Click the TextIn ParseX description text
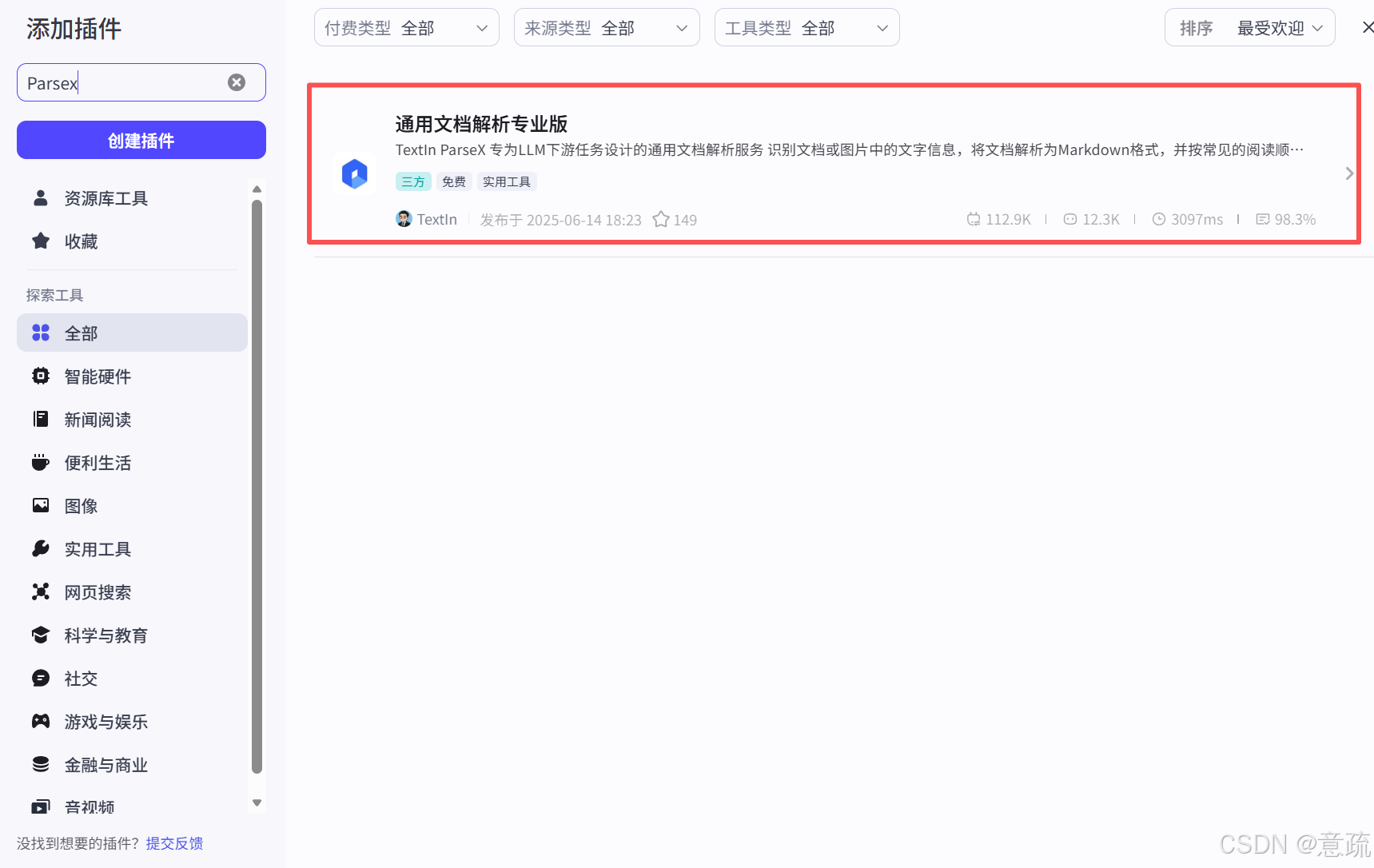The width and height of the screenshot is (1374, 868). [850, 149]
